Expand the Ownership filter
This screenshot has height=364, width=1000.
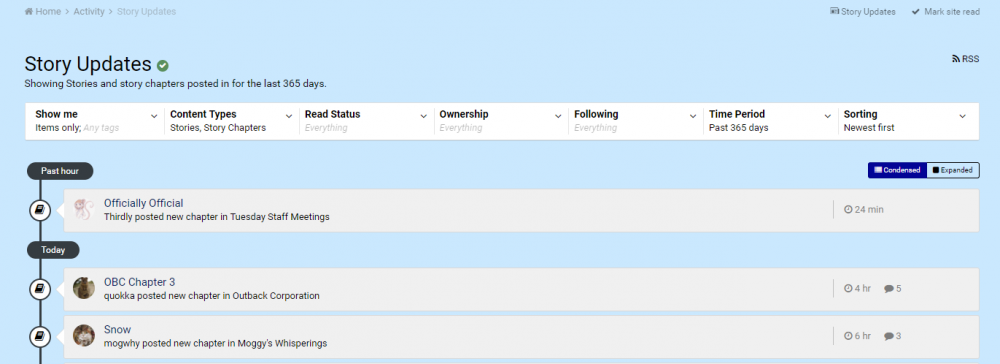(x=501, y=121)
